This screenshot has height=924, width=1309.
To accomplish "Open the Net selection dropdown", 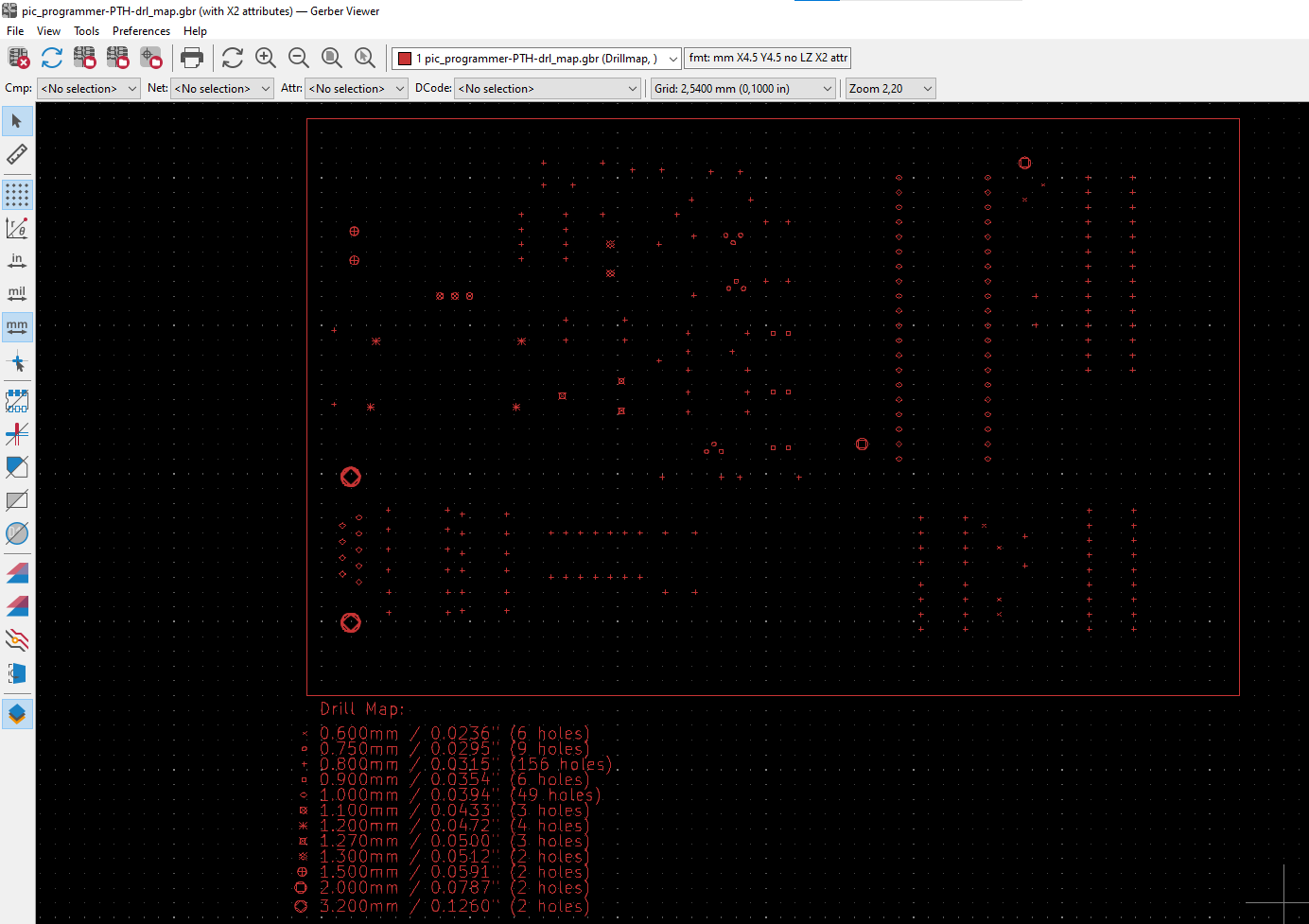I will (x=222, y=88).
